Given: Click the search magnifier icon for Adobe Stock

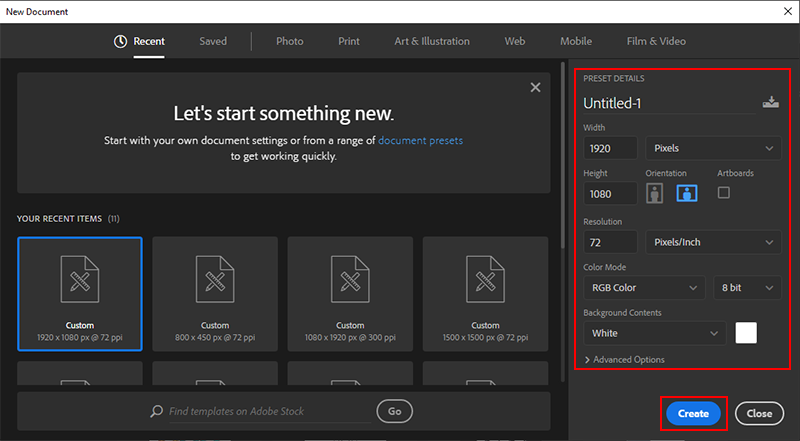Looking at the screenshot, I should (x=156, y=411).
